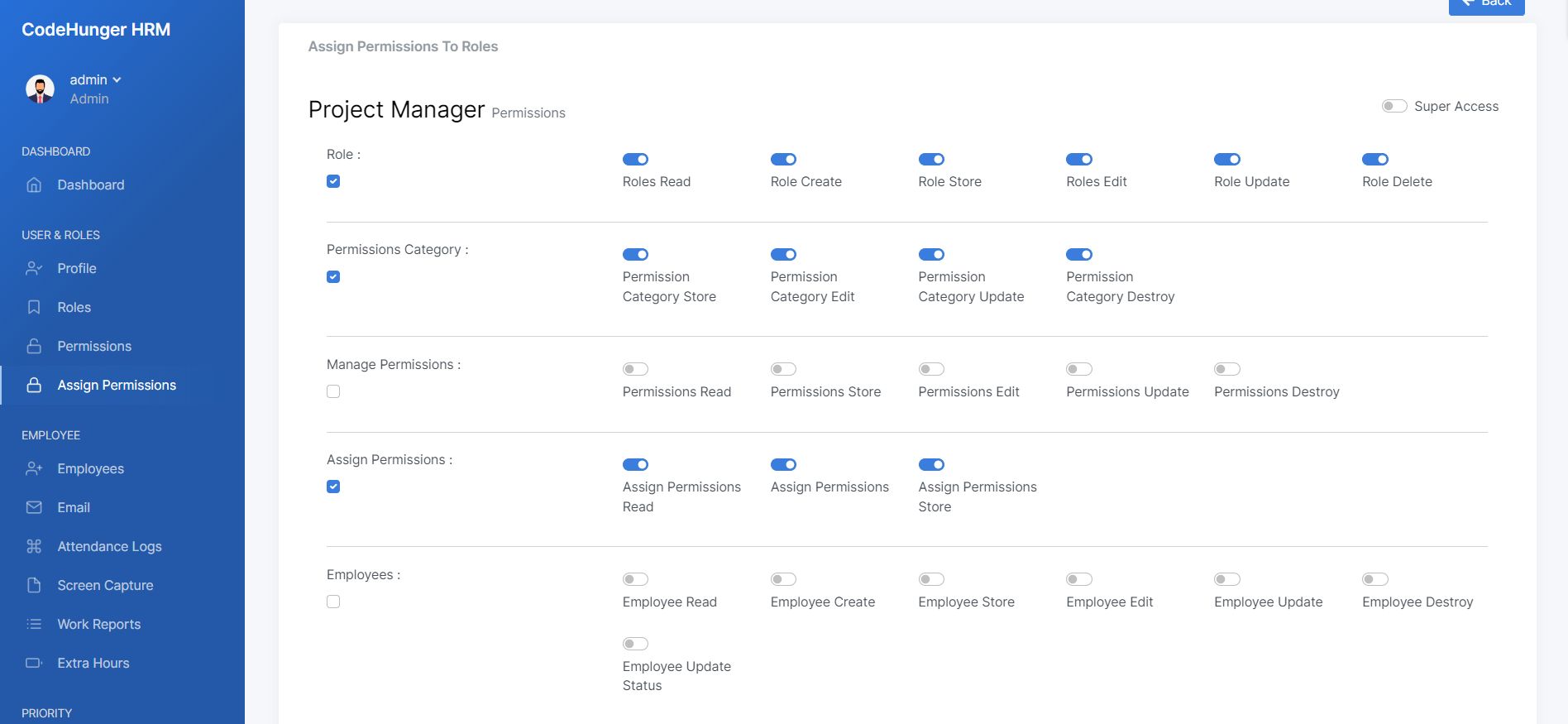The image size is (1568, 724).
Task: Enable the Super Access toggle
Action: click(1394, 106)
